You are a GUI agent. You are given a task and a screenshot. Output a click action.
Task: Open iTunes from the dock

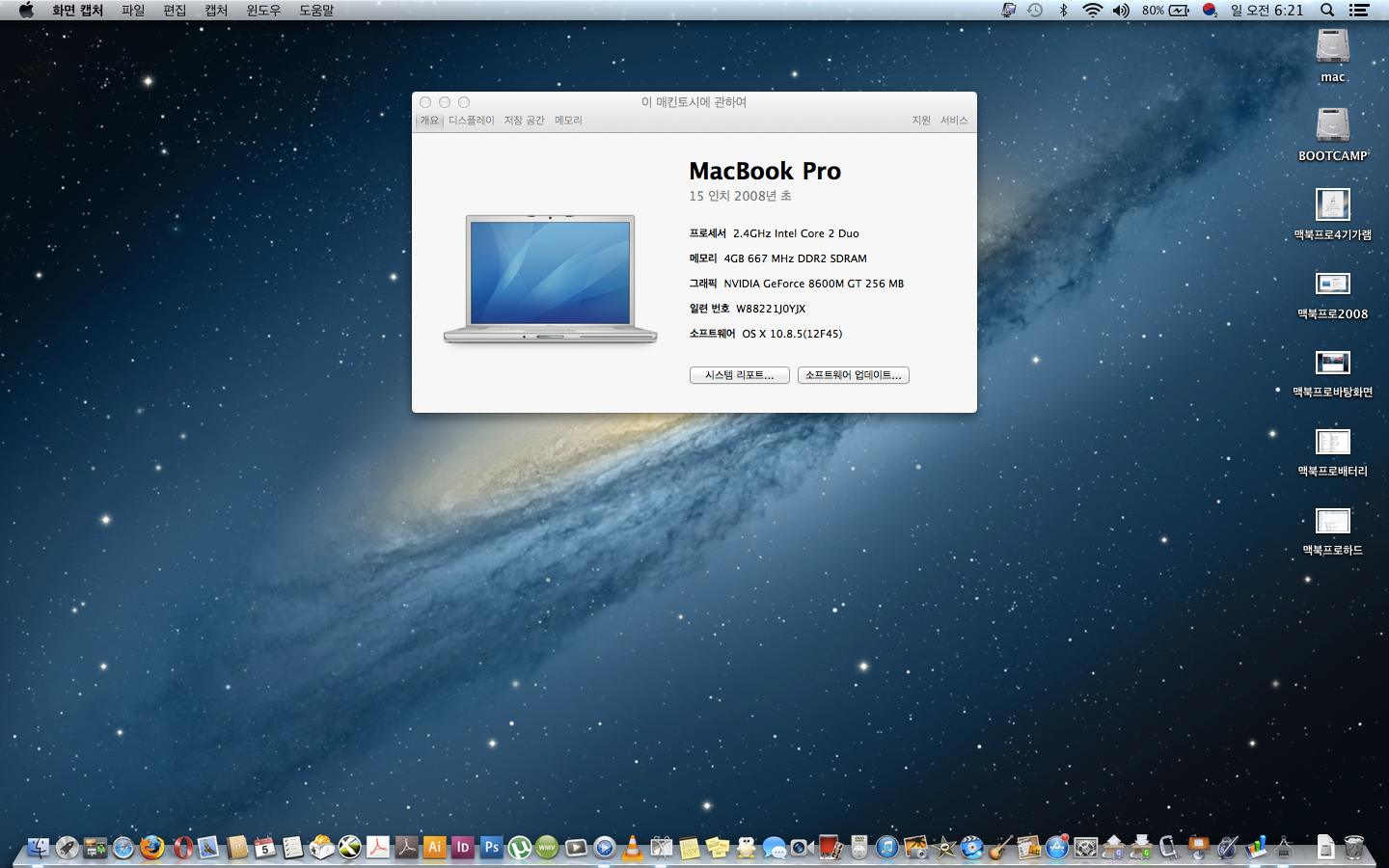coord(886,847)
